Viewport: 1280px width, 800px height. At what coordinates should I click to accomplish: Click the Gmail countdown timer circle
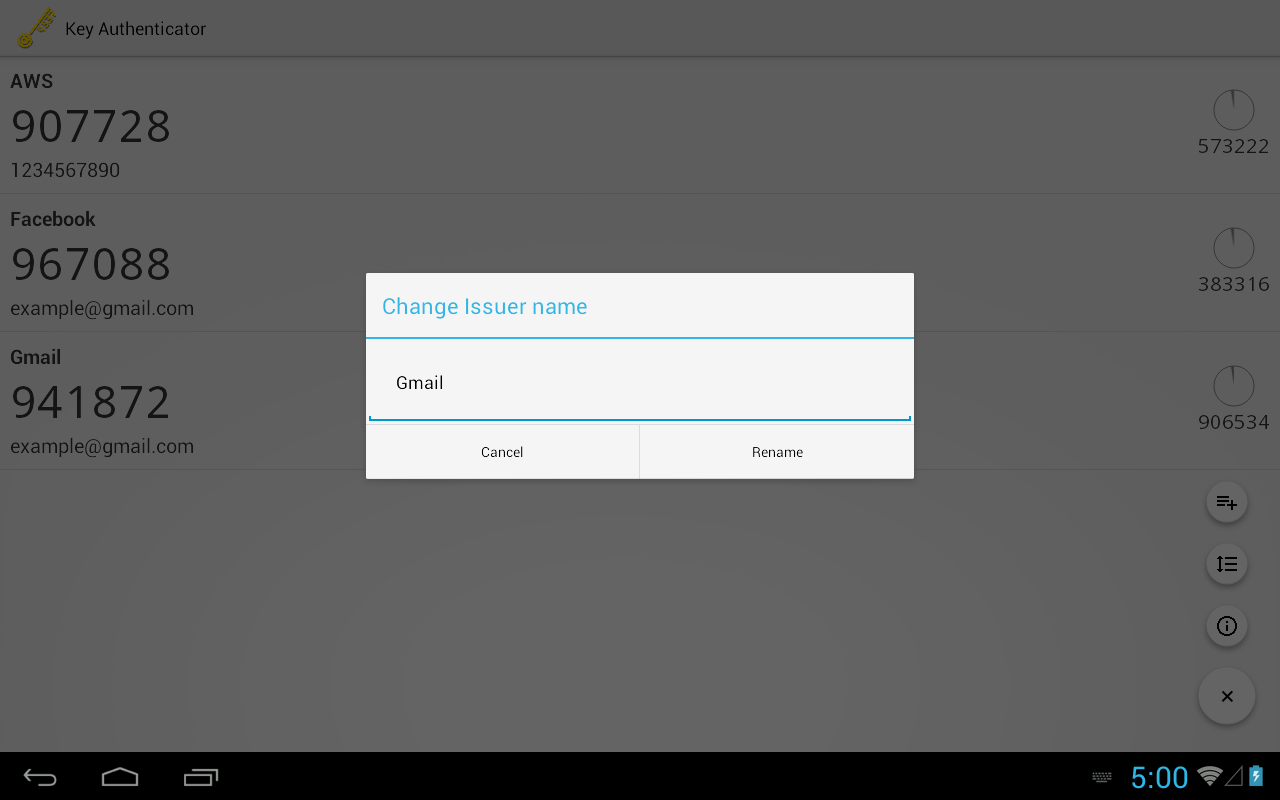1233,386
